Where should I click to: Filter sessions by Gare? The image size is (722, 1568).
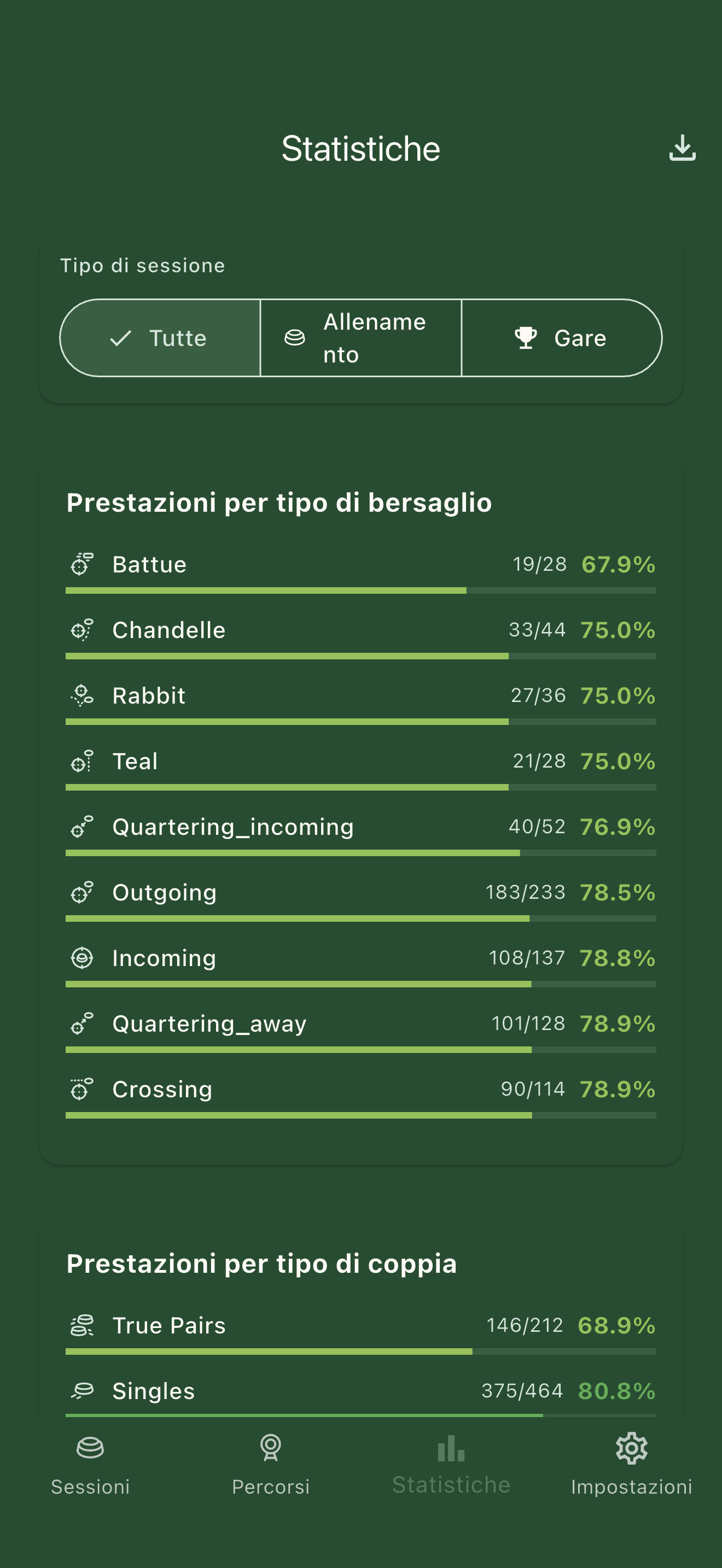pos(561,338)
